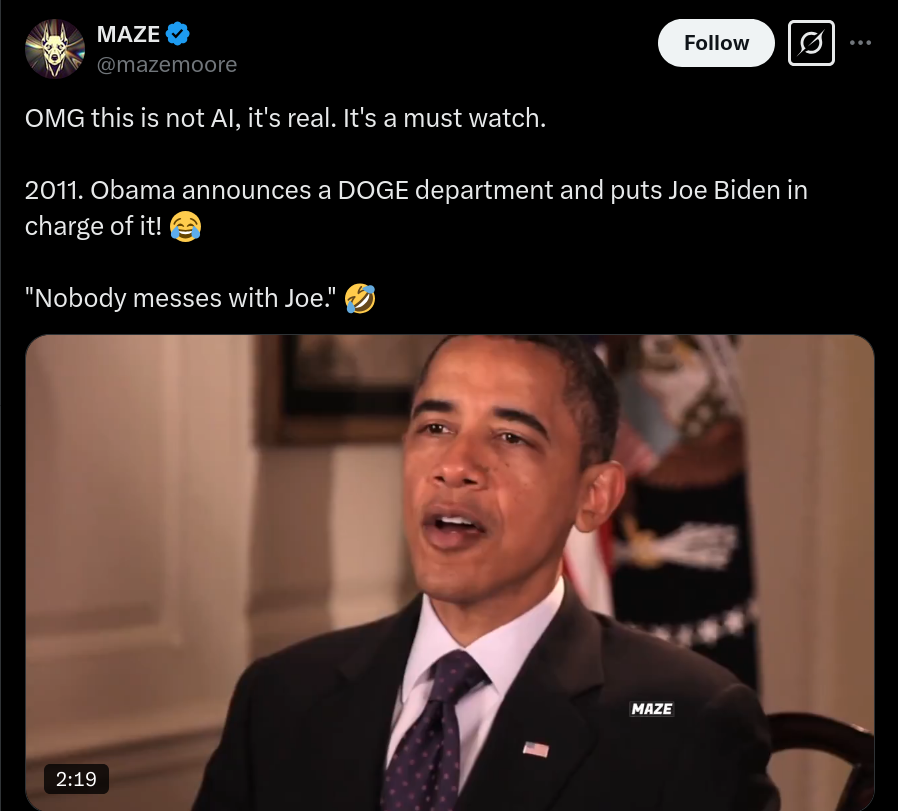Click the 2:19 video duration badge
The width and height of the screenshot is (898, 811).
tap(76, 779)
